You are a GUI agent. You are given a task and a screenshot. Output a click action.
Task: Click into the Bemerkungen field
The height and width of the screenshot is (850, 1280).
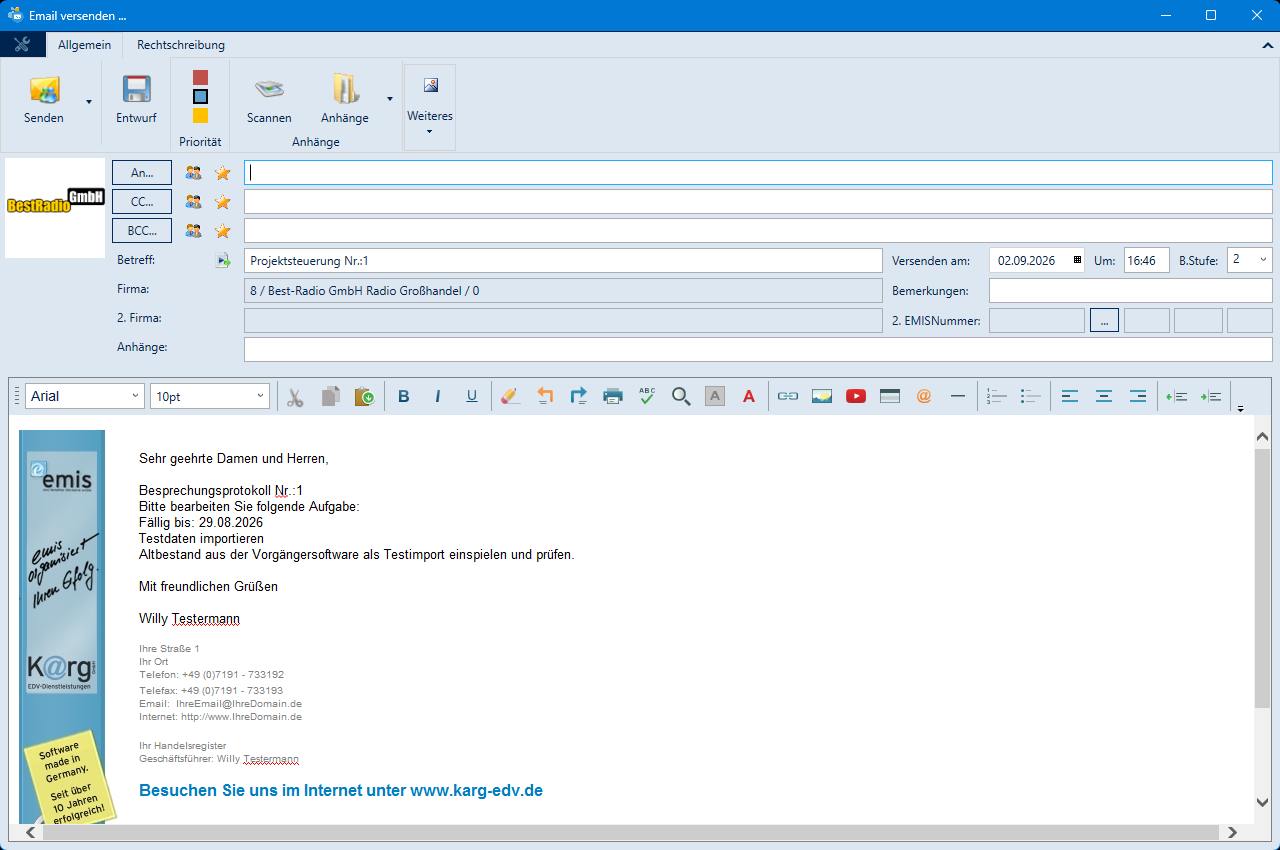click(x=1131, y=290)
